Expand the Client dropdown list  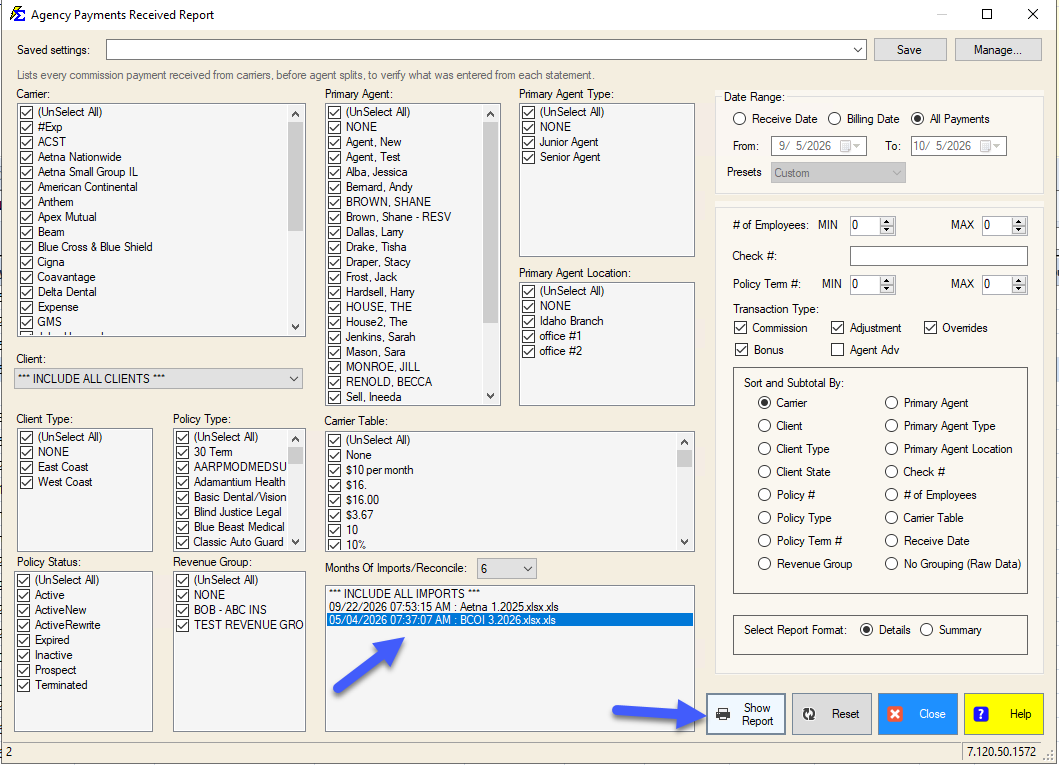[294, 379]
